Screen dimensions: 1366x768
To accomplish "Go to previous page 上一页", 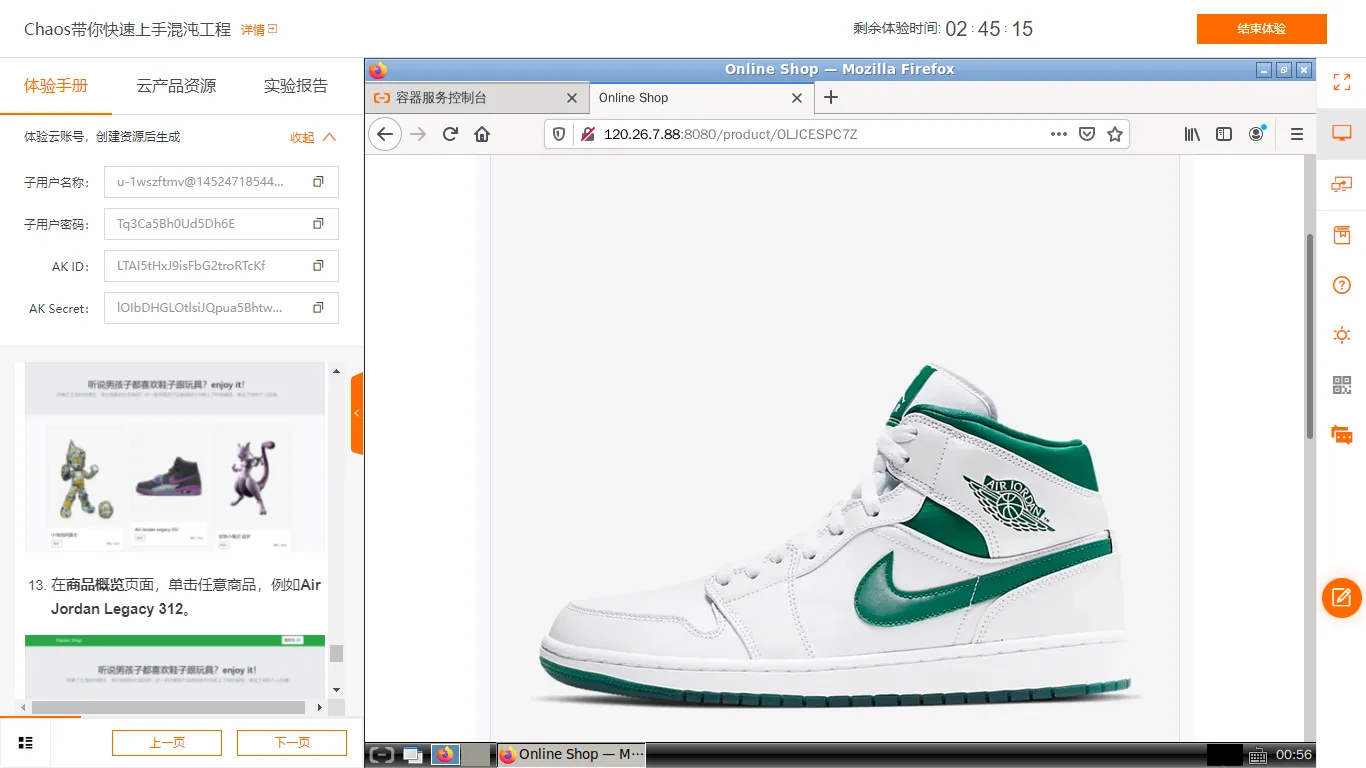I will tap(167, 743).
